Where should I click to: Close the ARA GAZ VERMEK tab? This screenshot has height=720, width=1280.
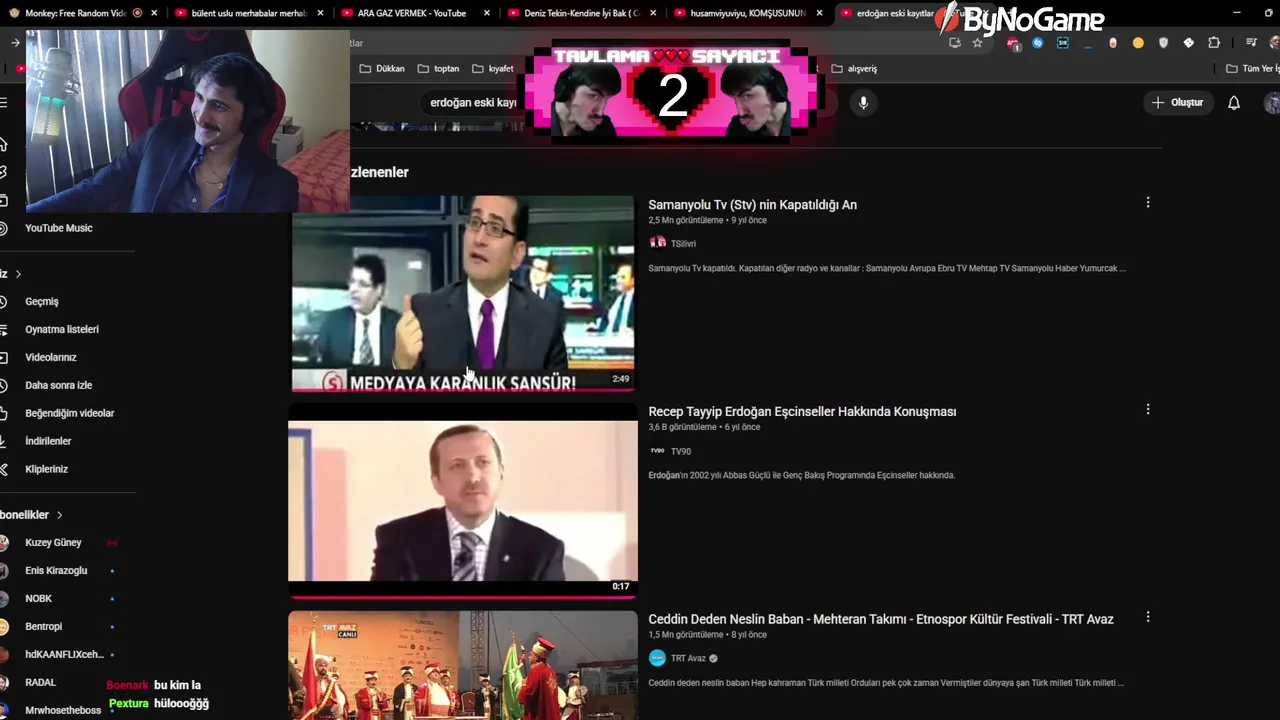(x=486, y=13)
